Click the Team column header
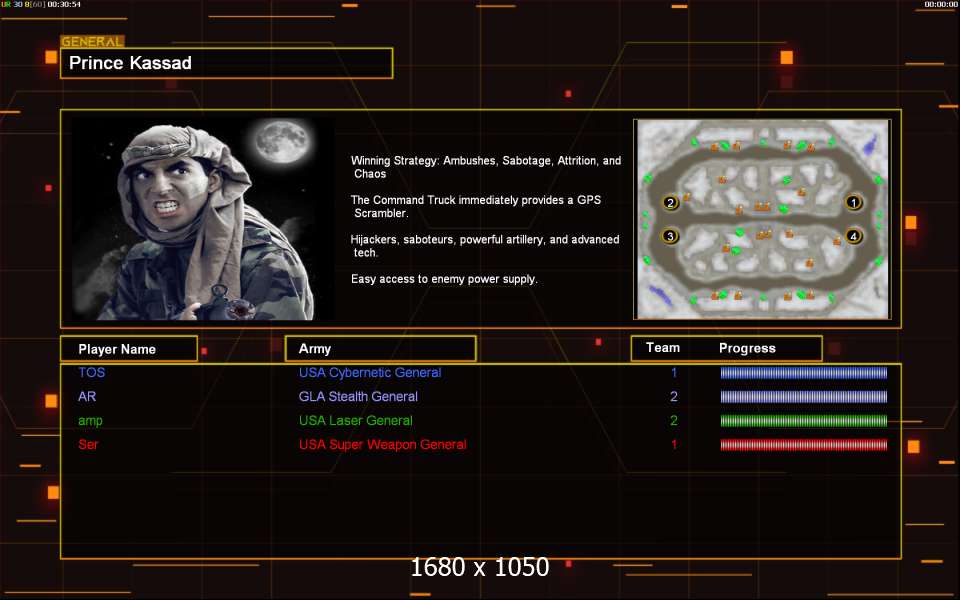 663,348
